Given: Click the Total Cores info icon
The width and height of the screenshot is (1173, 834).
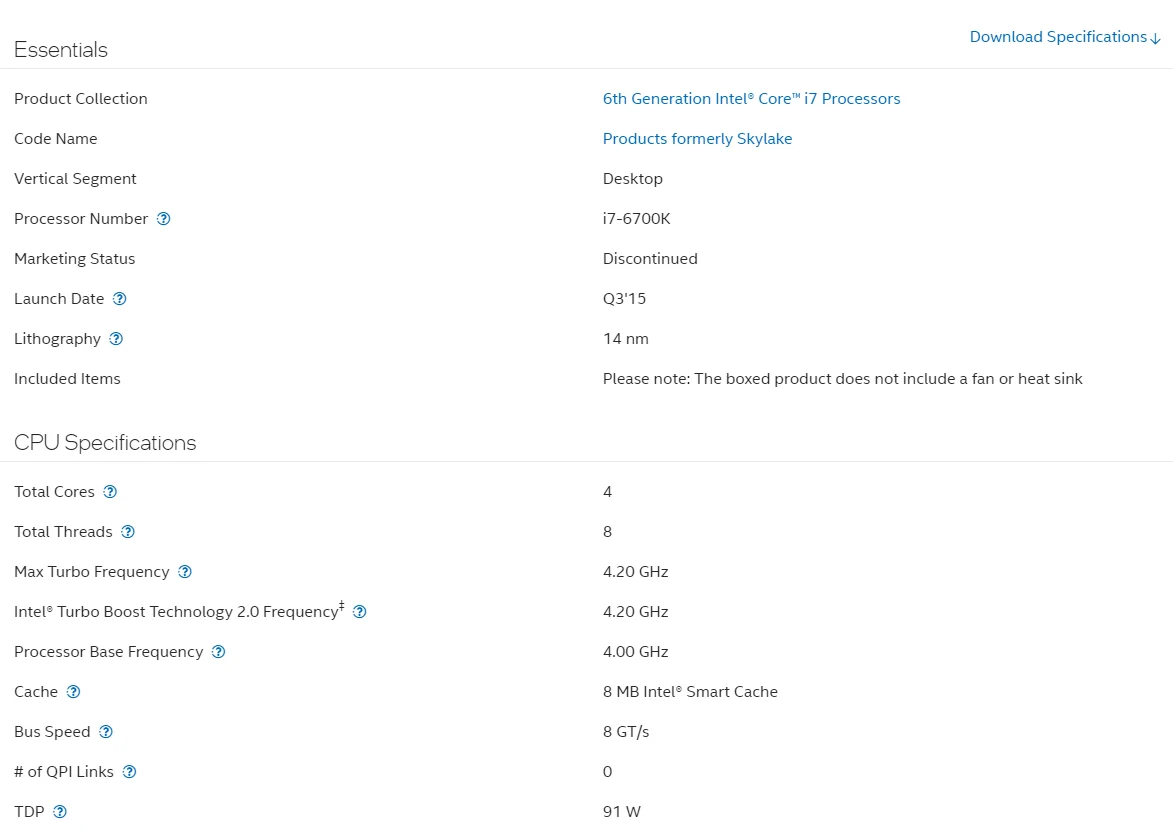Looking at the screenshot, I should [110, 491].
